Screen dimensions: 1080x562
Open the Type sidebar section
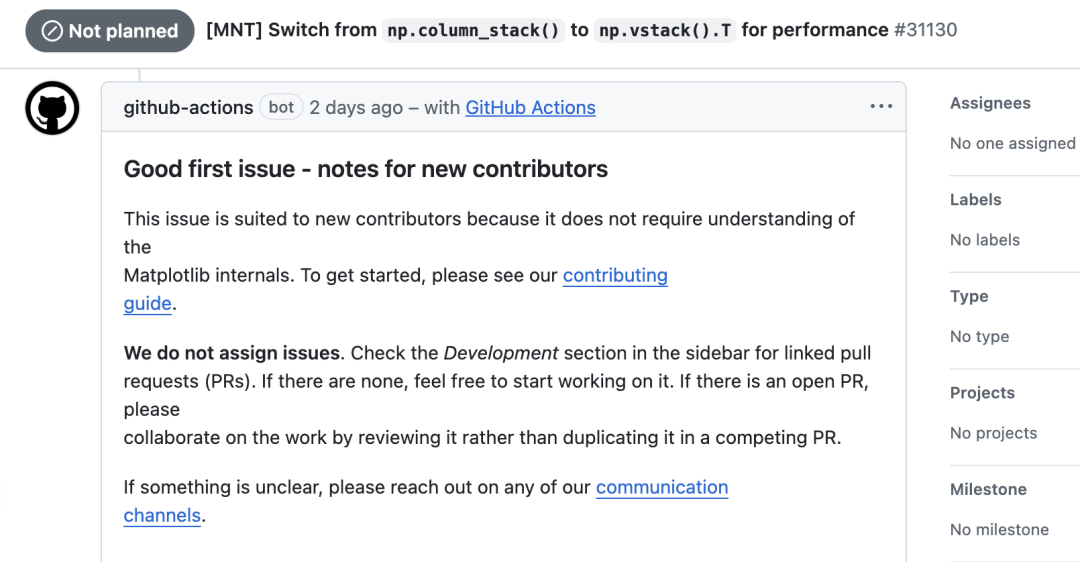click(x=969, y=296)
